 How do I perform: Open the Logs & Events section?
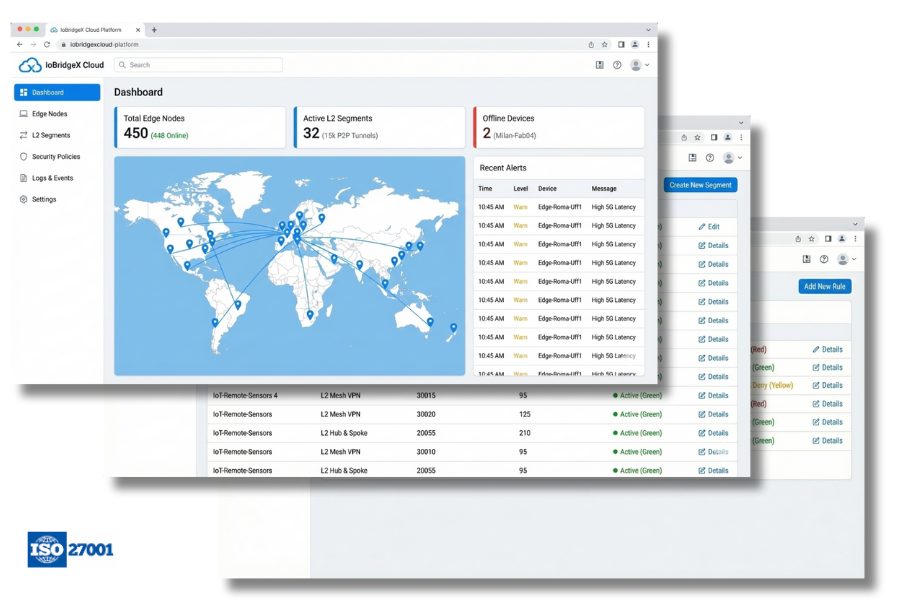(x=53, y=177)
